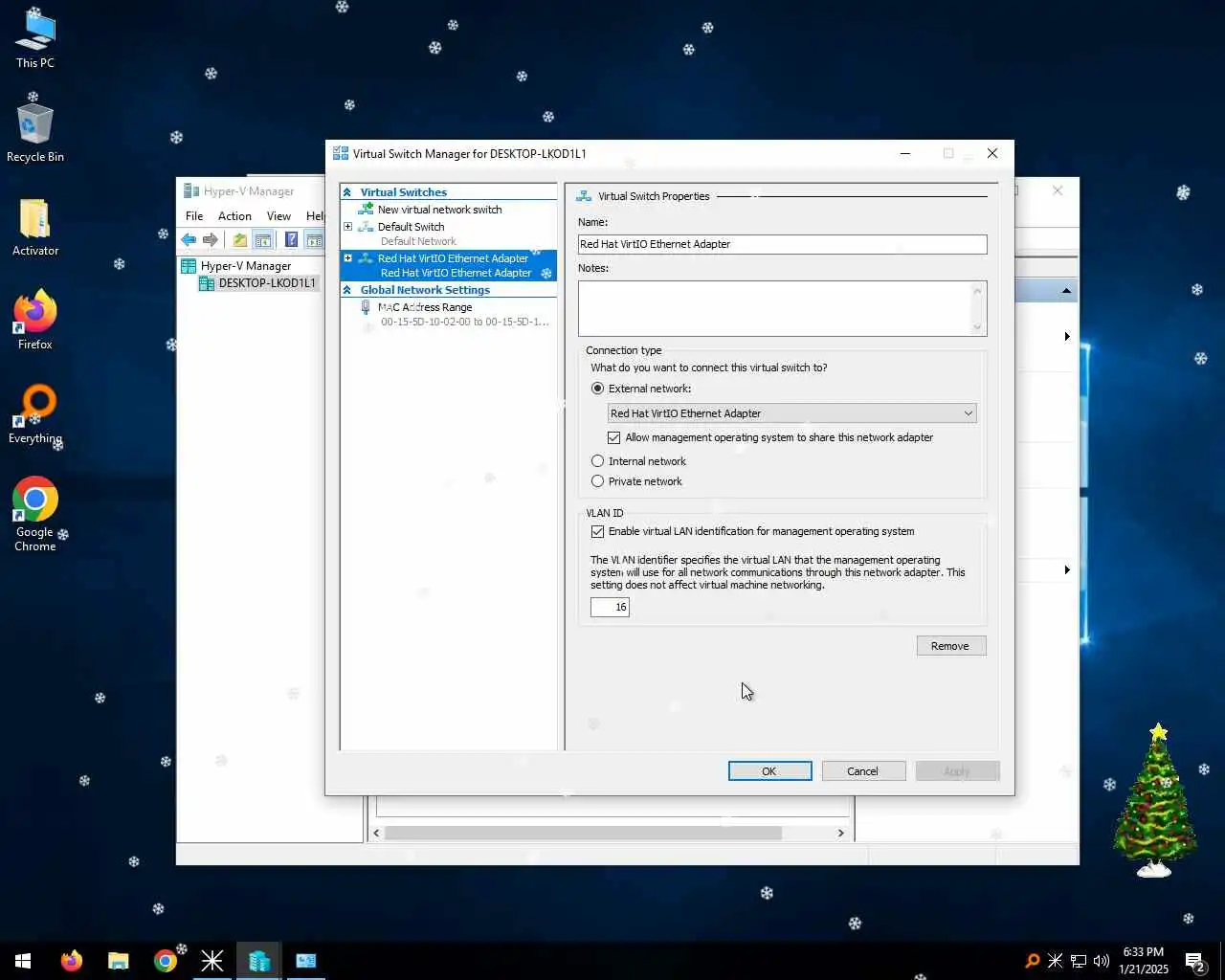Open This PC desktop icon
Screen dimensions: 1225x980
click(x=35, y=38)
